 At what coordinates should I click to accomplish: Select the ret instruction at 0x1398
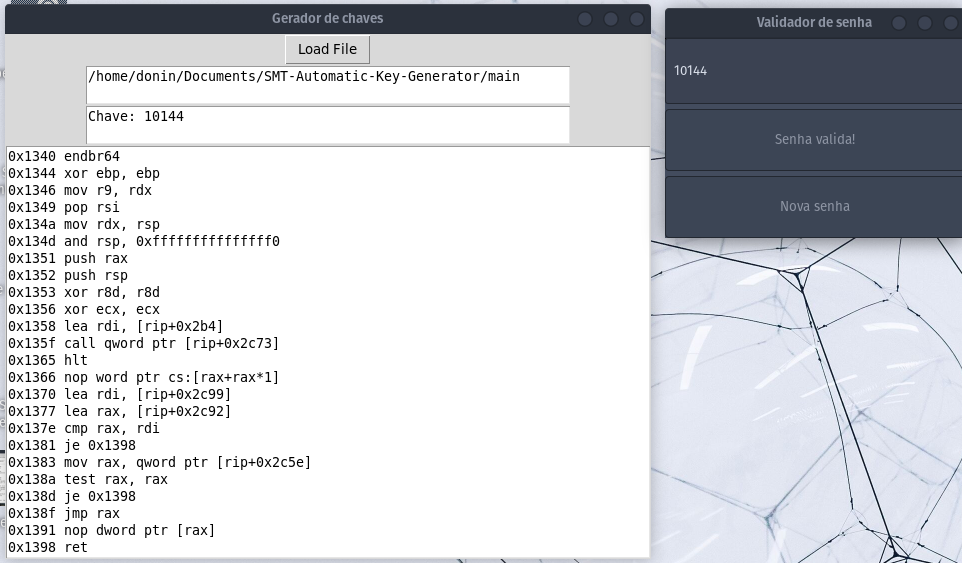(x=47, y=547)
